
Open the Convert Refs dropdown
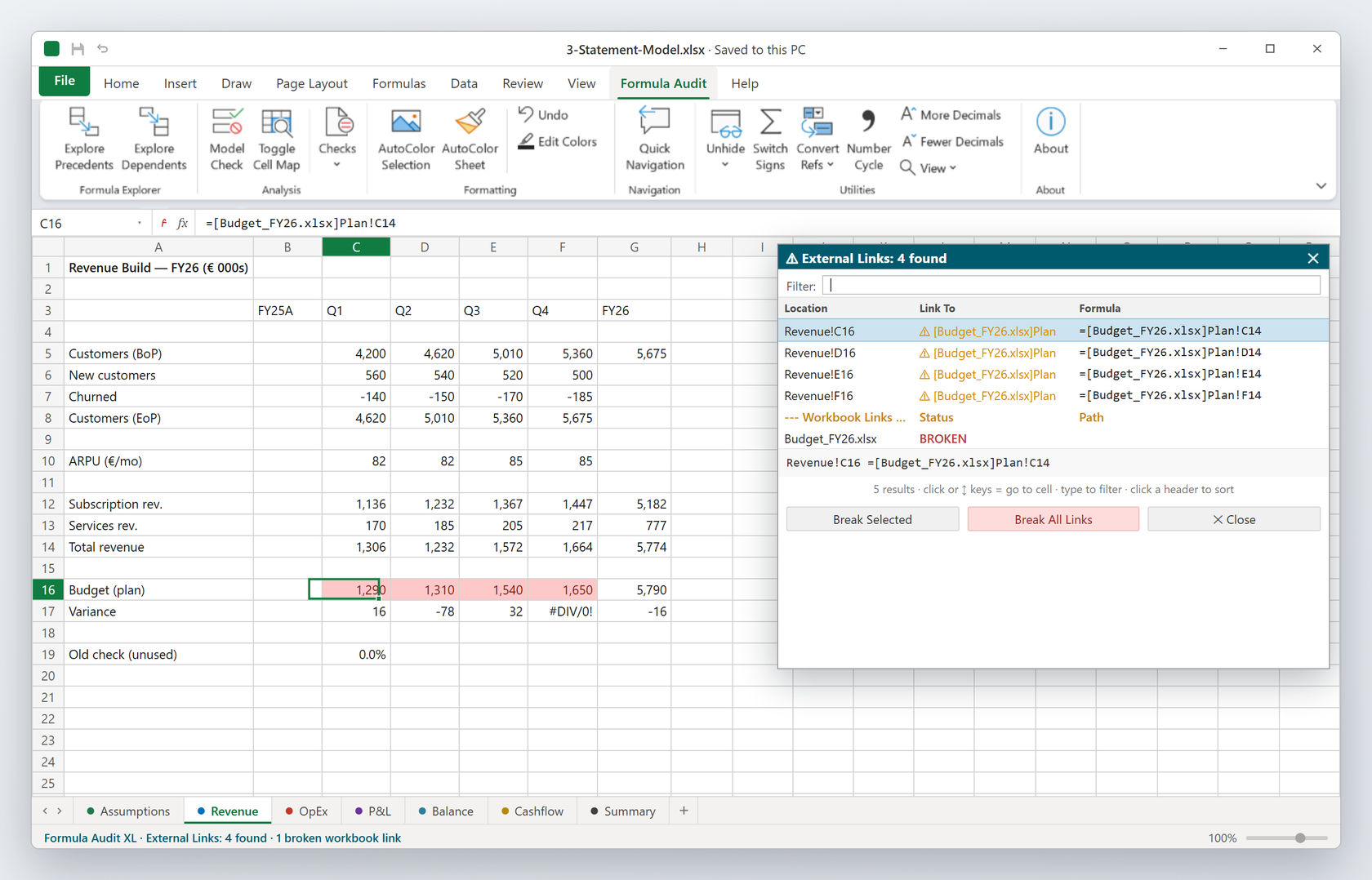point(817,139)
